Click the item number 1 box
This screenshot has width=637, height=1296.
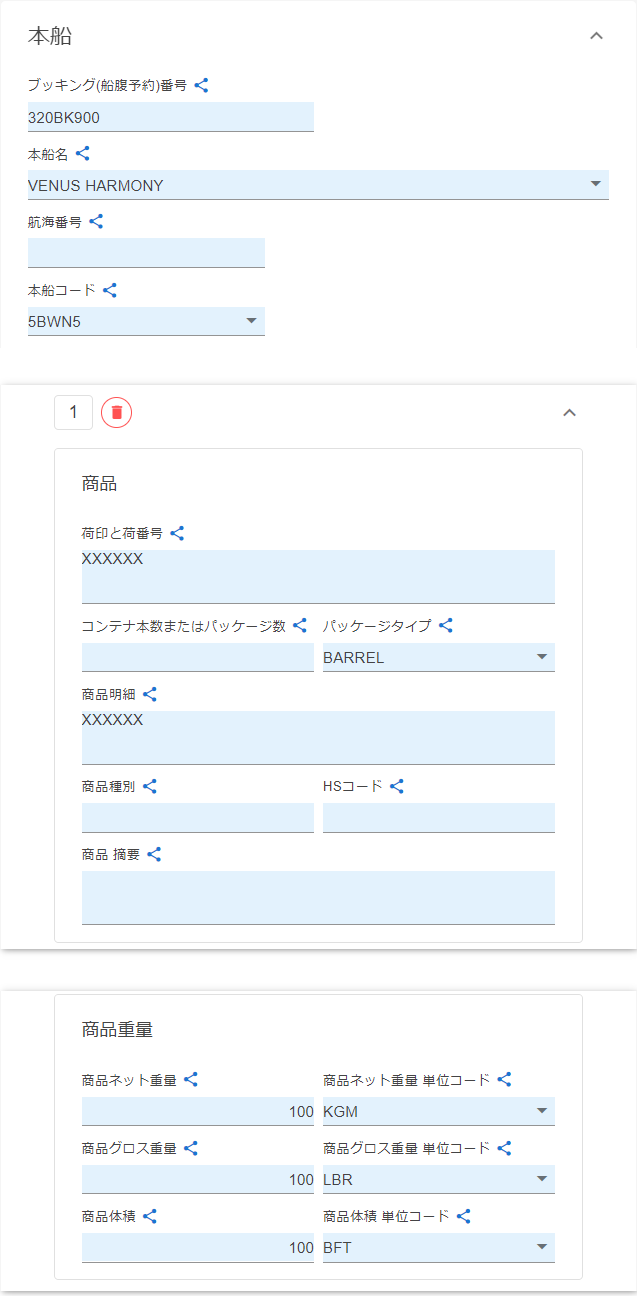(x=73, y=412)
